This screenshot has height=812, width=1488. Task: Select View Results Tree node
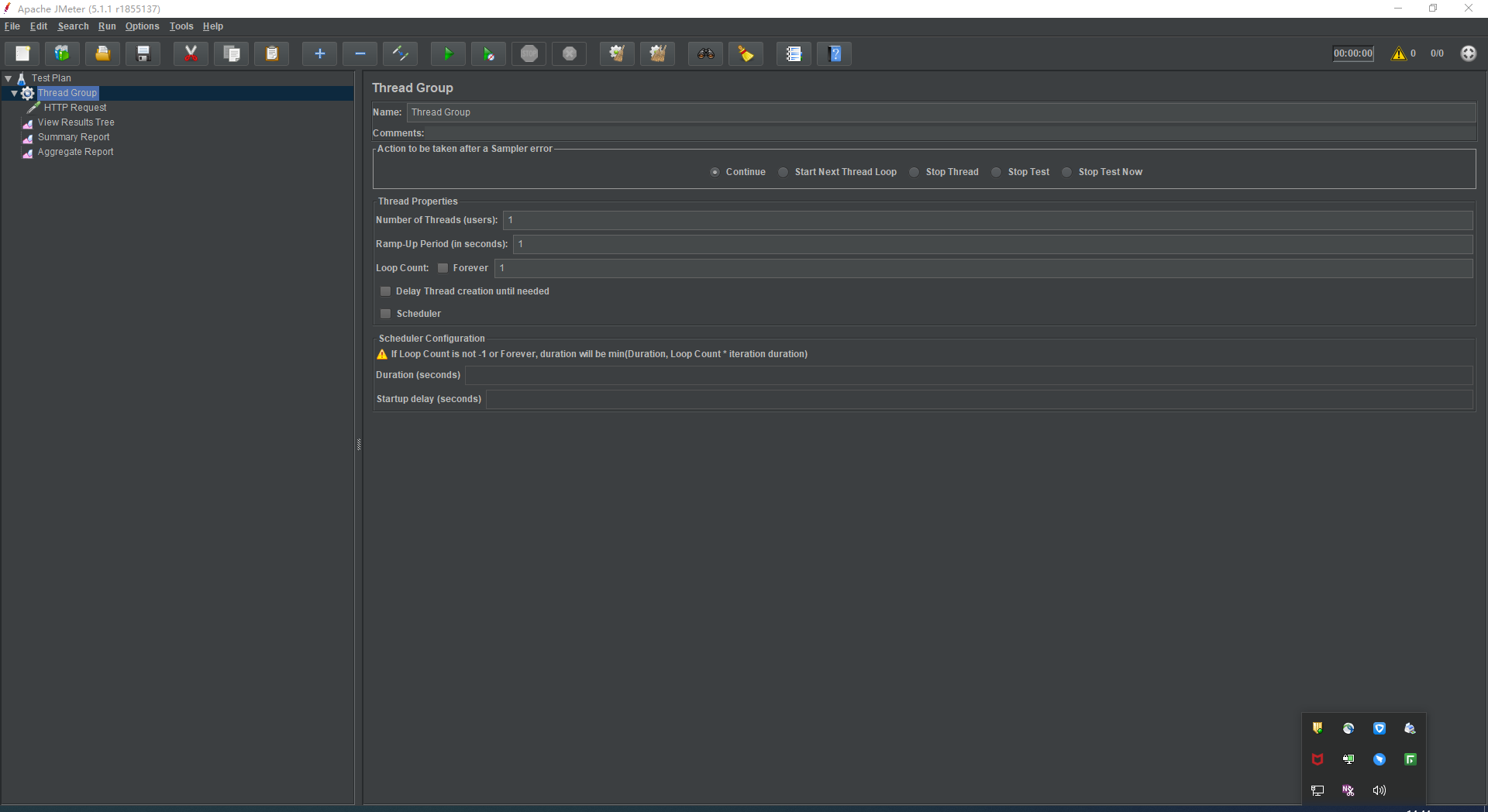(x=76, y=122)
